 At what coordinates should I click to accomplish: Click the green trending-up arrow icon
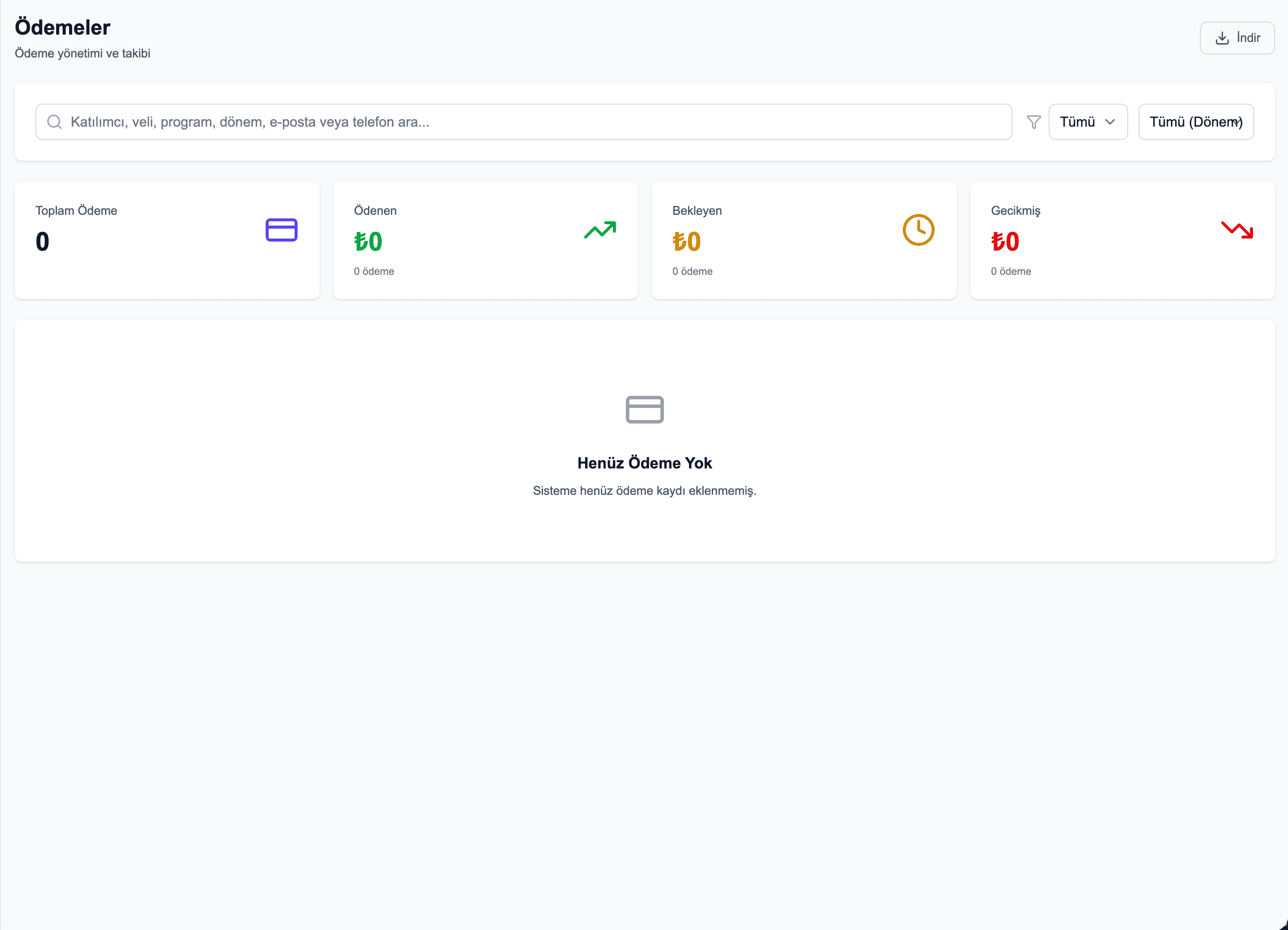(x=600, y=230)
